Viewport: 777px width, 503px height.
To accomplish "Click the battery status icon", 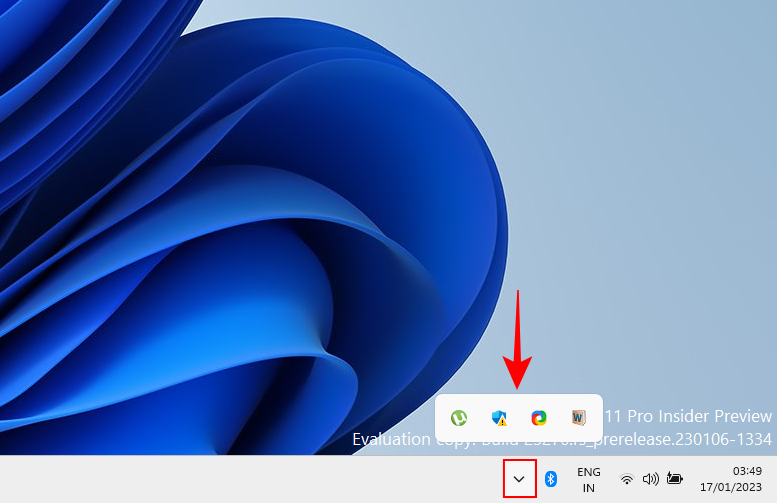I will 674,478.
